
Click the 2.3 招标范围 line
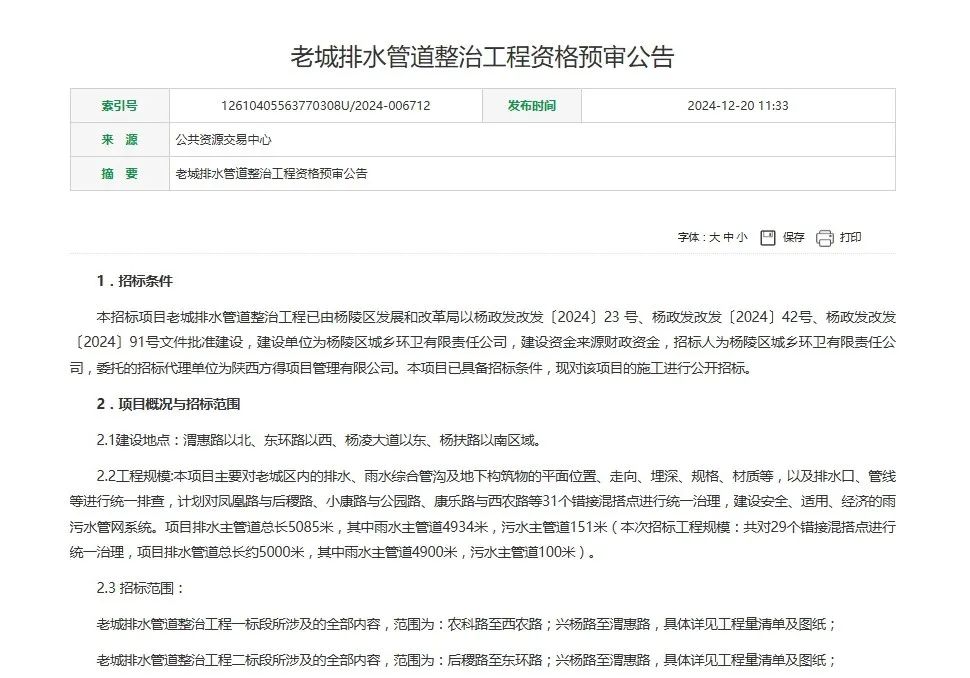140,588
